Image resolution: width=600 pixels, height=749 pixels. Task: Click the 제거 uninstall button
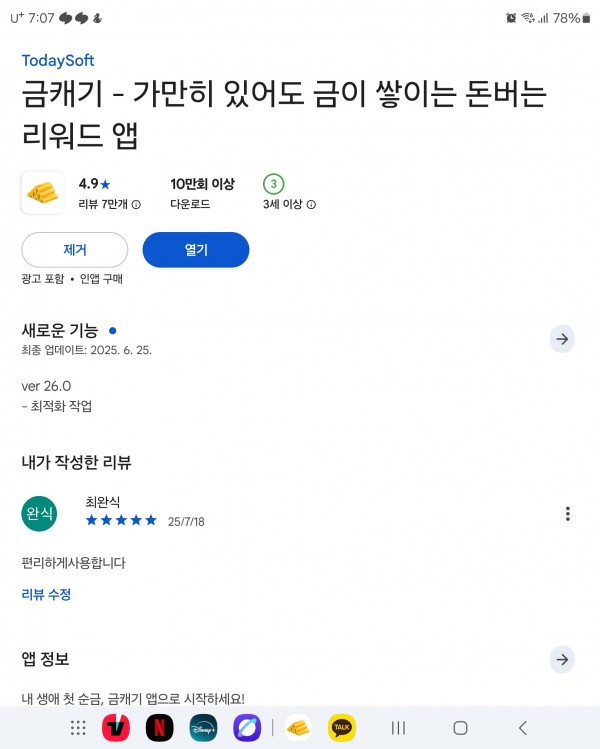pyautogui.click(x=75, y=250)
